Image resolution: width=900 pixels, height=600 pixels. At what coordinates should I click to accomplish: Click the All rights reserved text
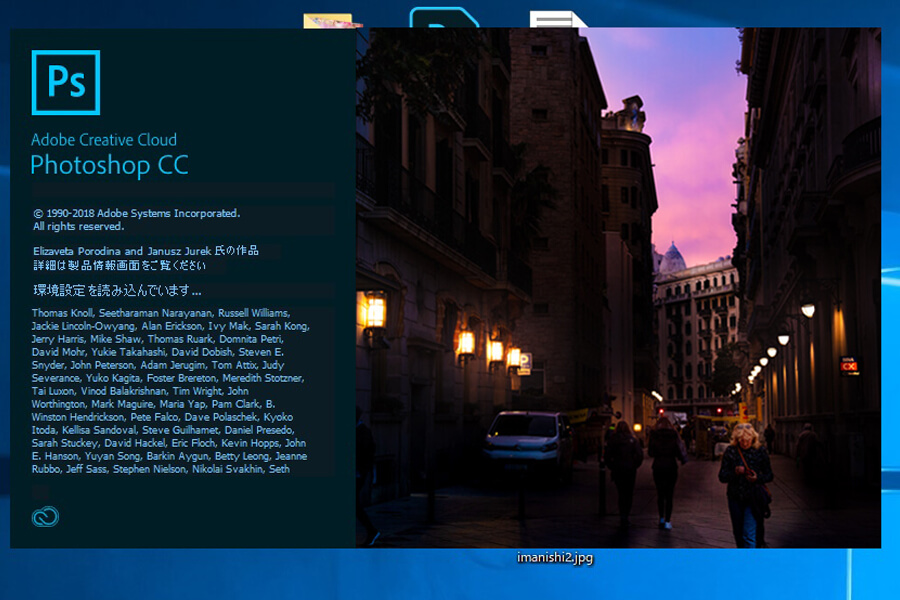click(x=78, y=227)
